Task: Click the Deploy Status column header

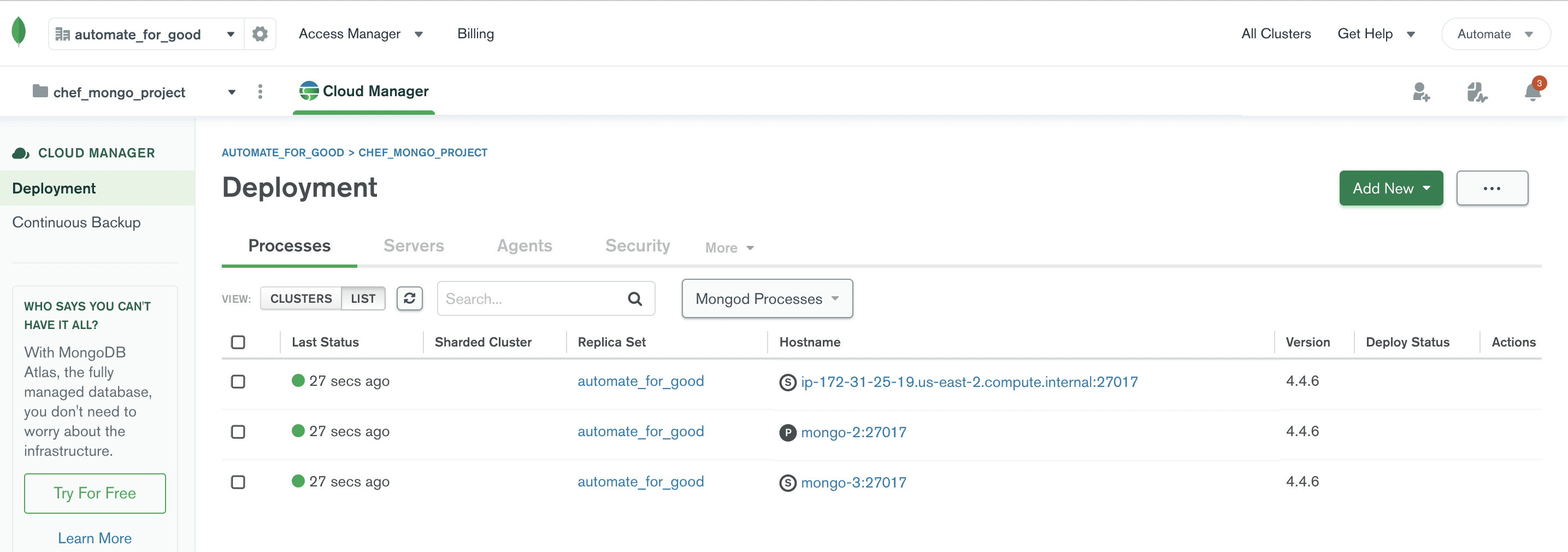Action: tap(1407, 342)
